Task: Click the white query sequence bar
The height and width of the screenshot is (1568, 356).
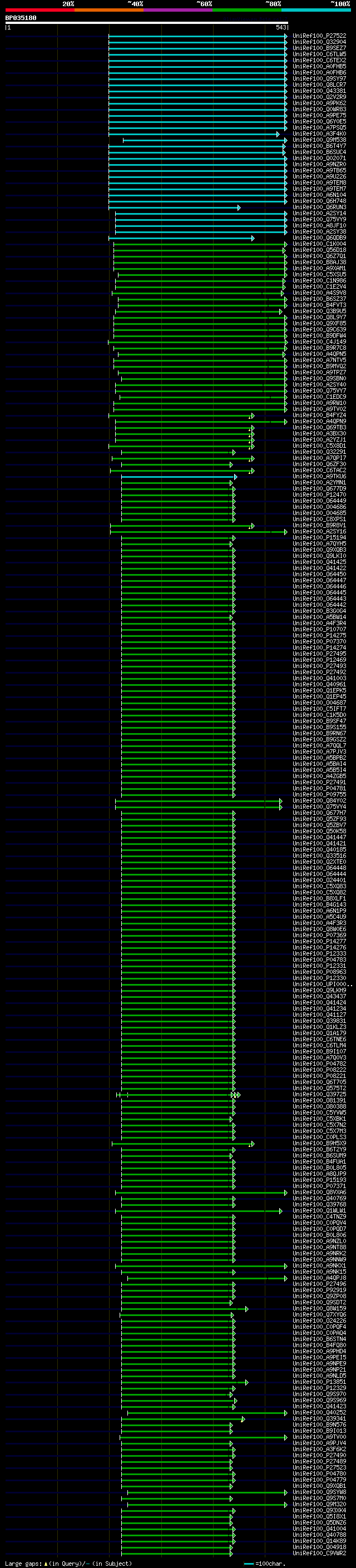Action: [x=147, y=22]
